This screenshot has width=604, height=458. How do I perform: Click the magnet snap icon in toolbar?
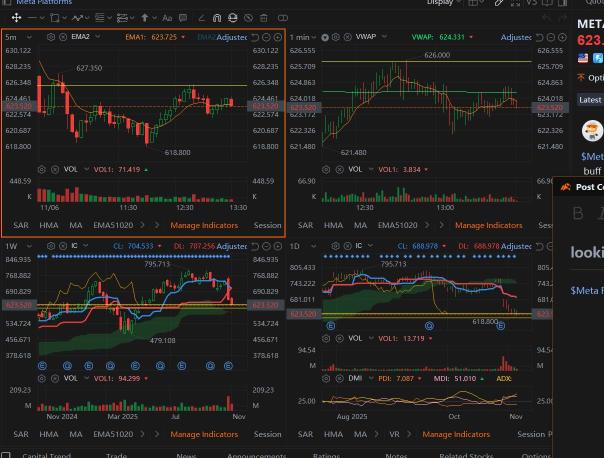pos(216,18)
